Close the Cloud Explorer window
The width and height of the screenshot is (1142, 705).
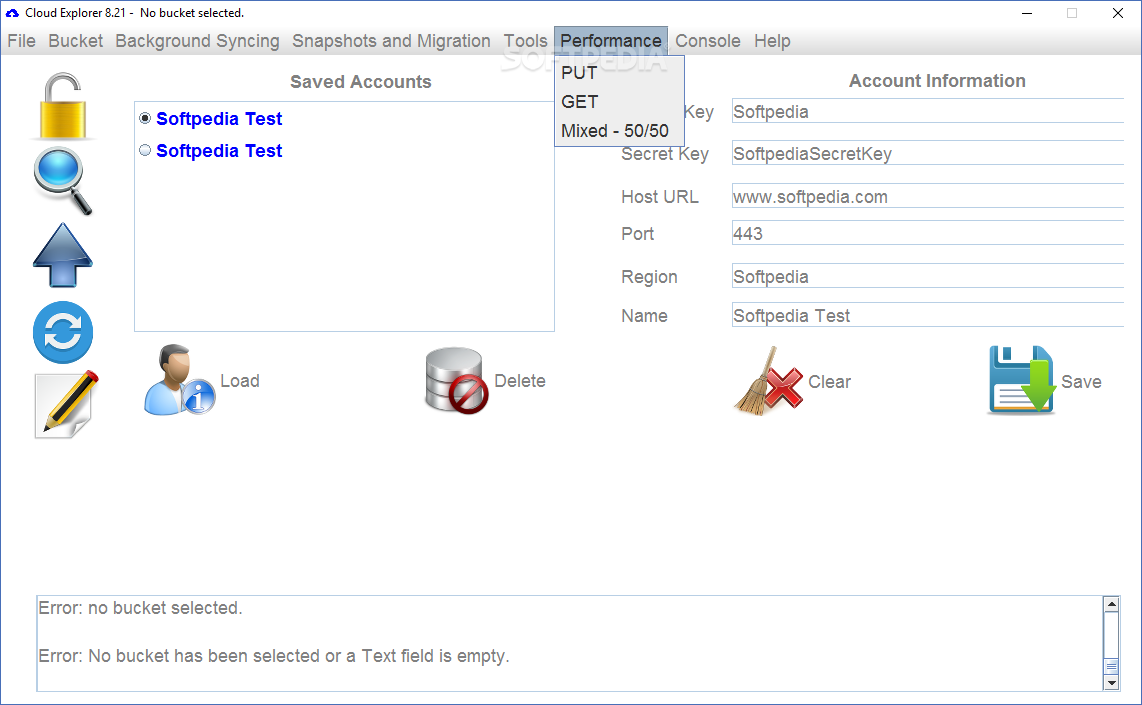click(1118, 13)
